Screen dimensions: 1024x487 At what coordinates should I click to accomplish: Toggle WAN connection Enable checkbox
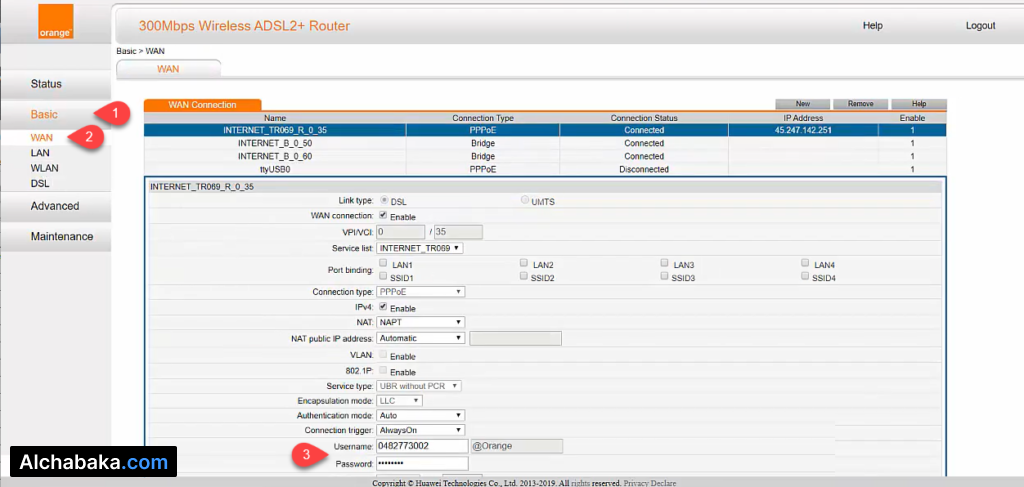point(383,215)
